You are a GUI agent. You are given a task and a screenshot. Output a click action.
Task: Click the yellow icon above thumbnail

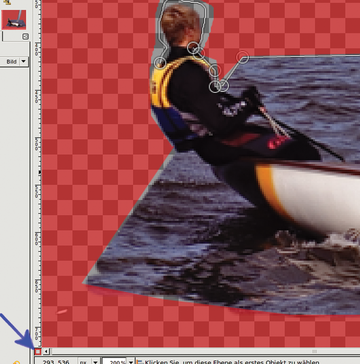(x=7, y=2)
